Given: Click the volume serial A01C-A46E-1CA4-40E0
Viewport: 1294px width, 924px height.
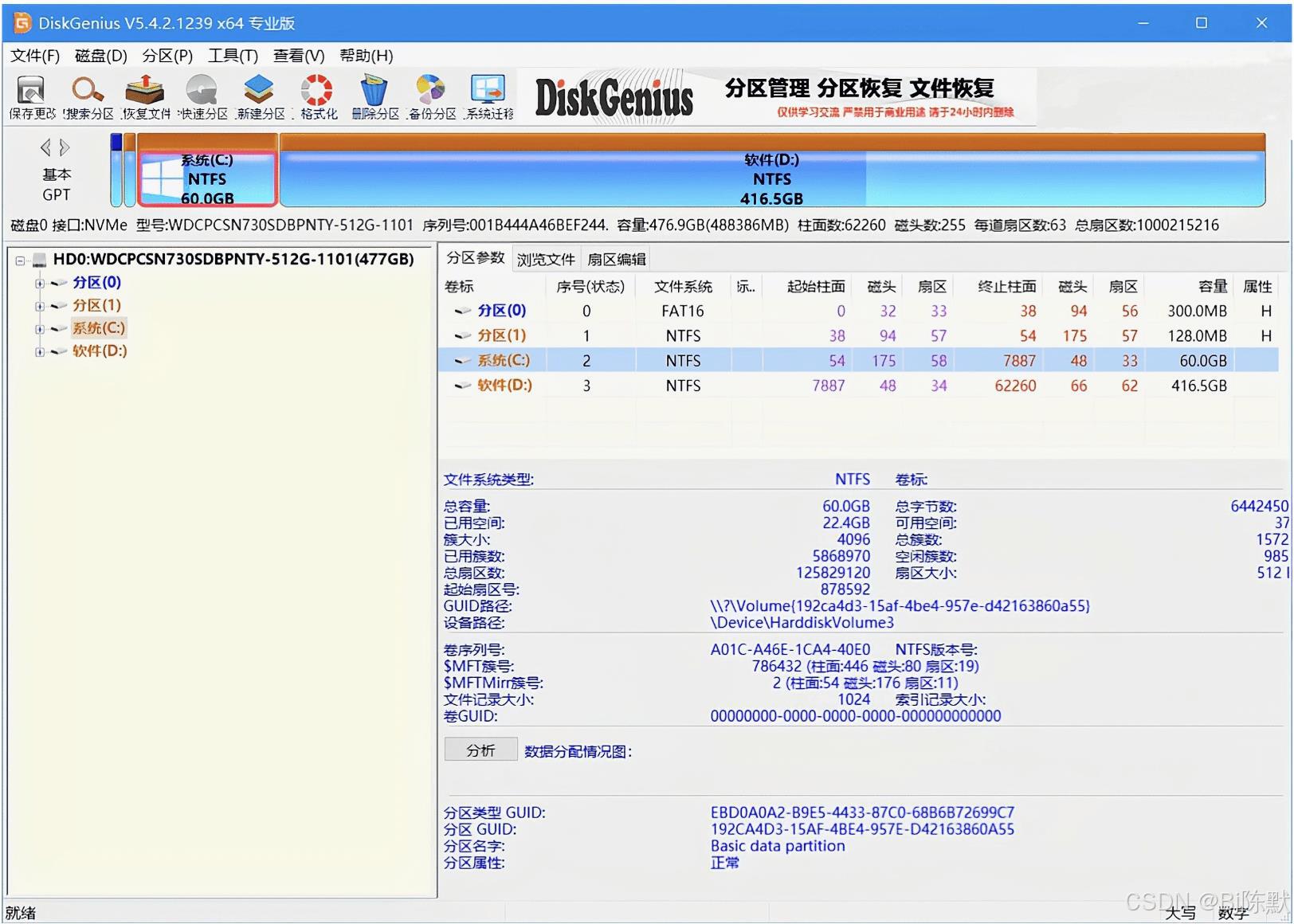Looking at the screenshot, I should pos(790,650).
